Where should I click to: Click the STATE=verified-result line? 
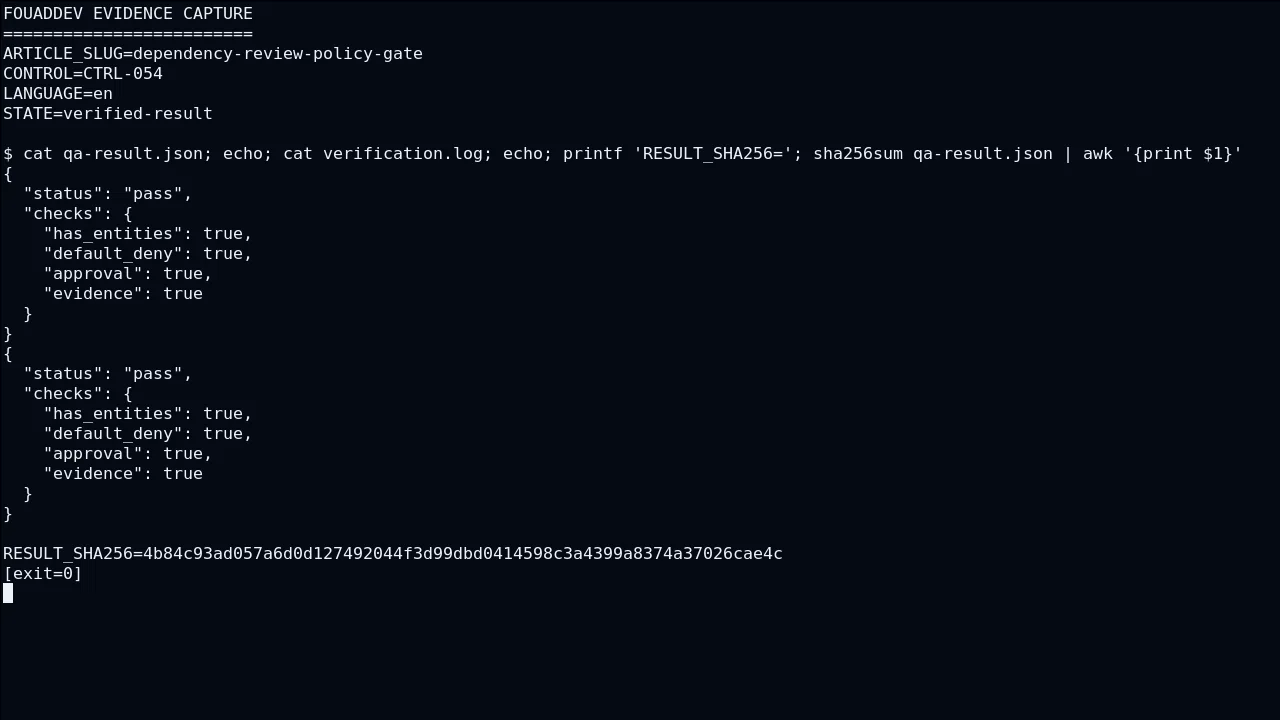[108, 113]
